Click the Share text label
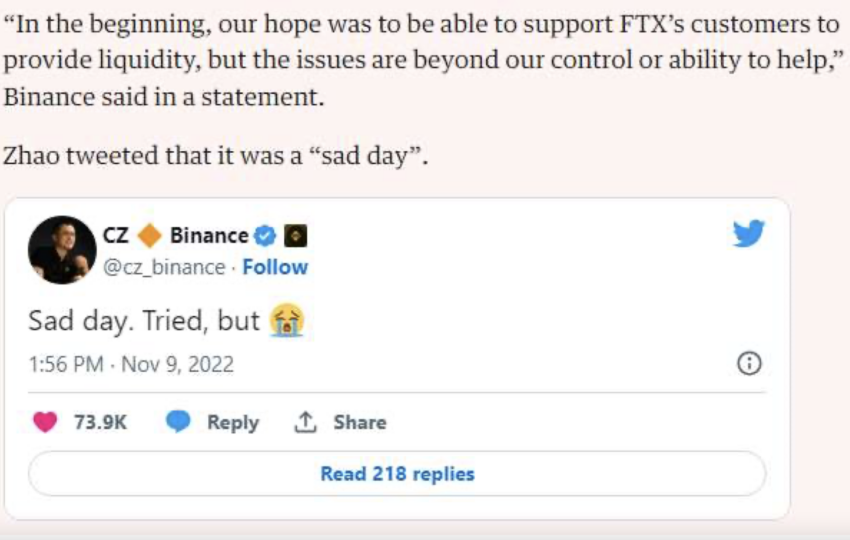The width and height of the screenshot is (850, 540). pyautogui.click(x=360, y=423)
